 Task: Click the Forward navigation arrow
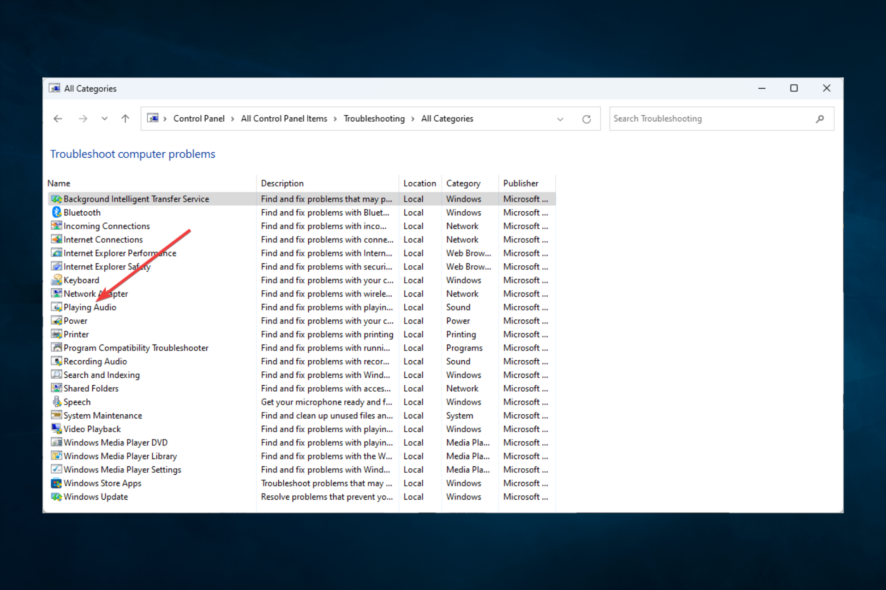coord(82,119)
